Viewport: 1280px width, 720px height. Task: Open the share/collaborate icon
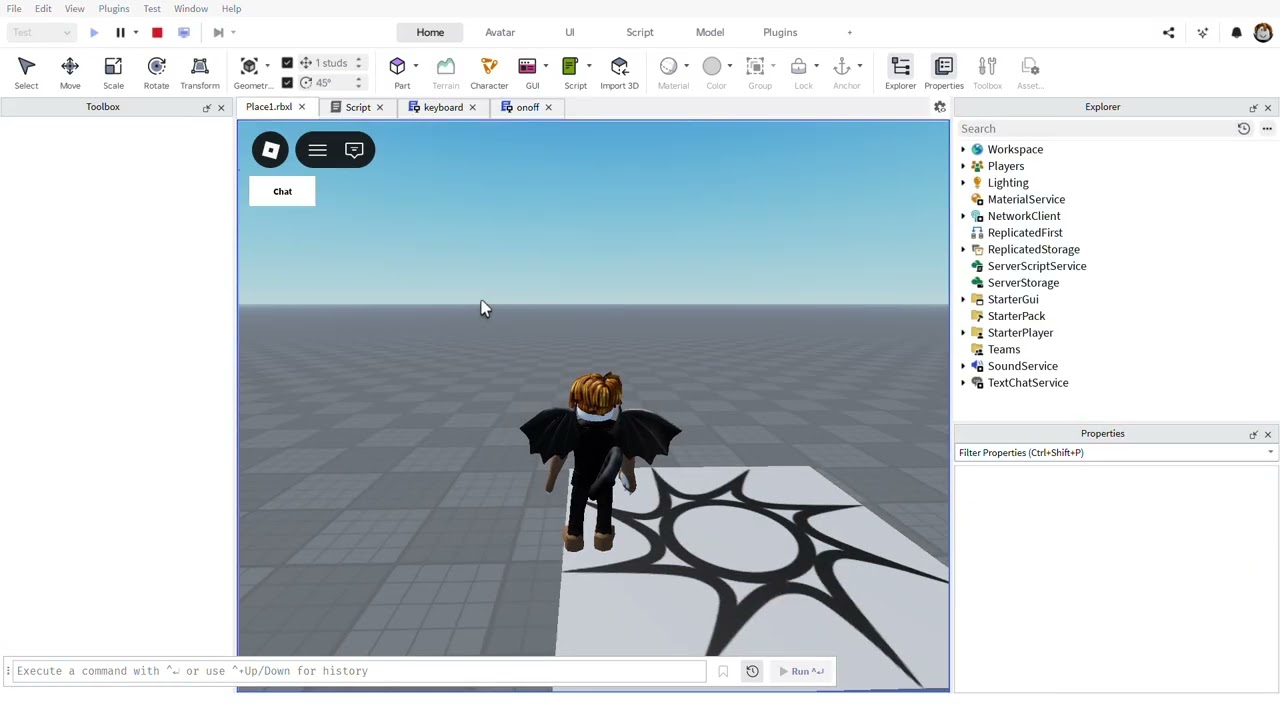(x=1168, y=32)
